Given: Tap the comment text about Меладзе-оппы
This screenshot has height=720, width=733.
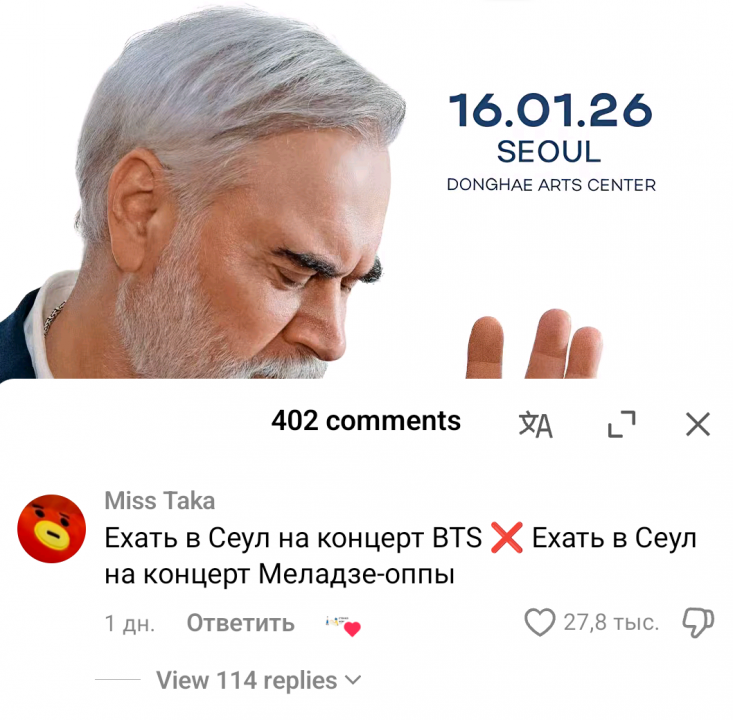Looking at the screenshot, I should point(400,555).
